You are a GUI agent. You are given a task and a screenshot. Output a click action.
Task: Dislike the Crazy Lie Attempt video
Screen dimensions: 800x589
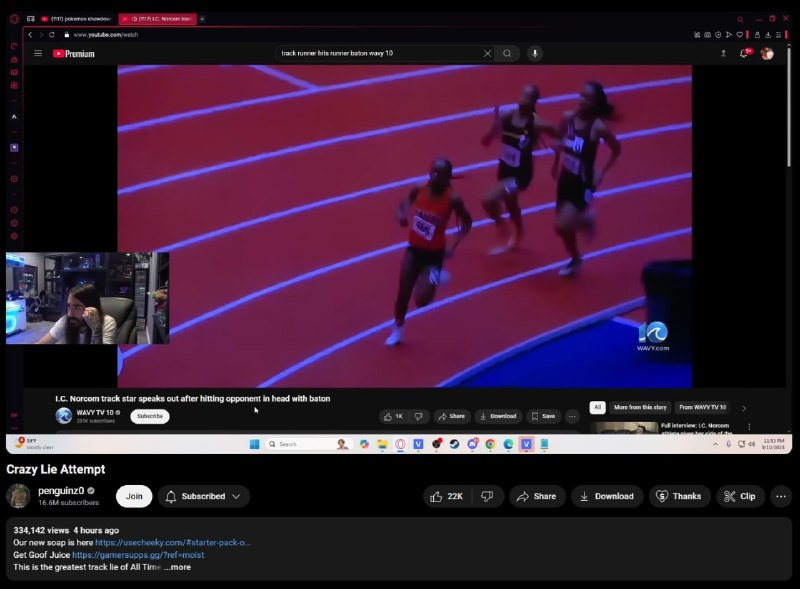pyautogui.click(x=487, y=496)
